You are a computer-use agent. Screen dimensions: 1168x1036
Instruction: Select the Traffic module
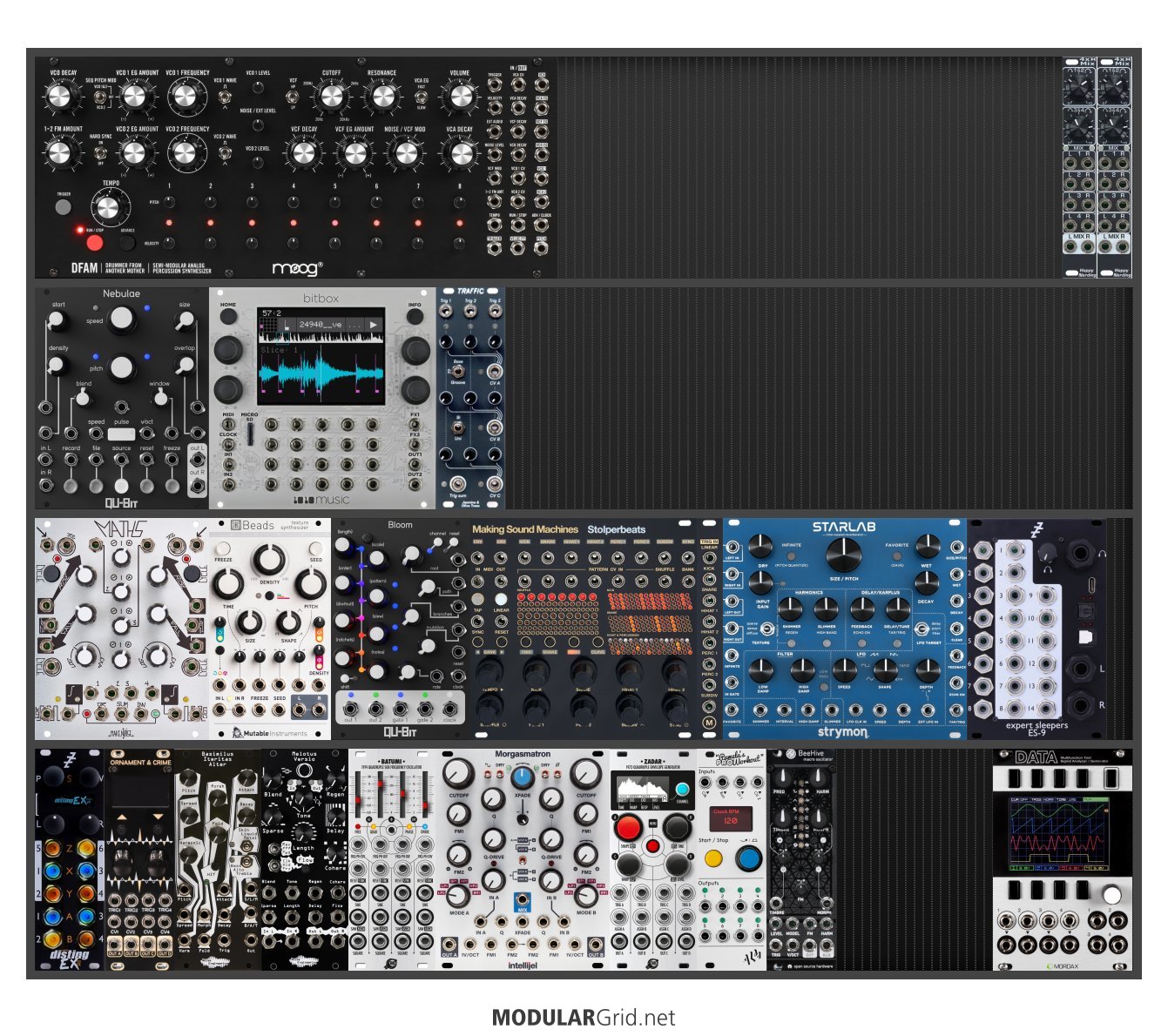pos(471,398)
